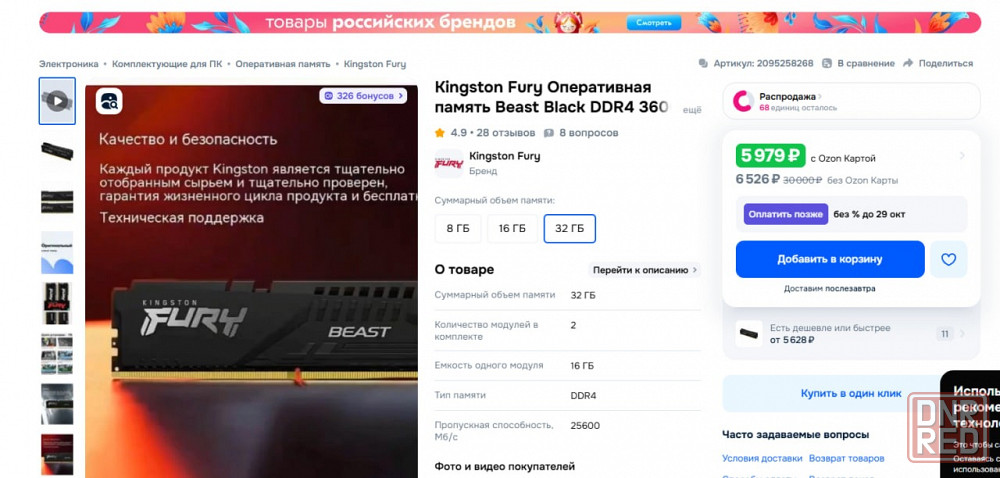
Task: Expand the cheaper or faster offers row
Action: coord(851,334)
